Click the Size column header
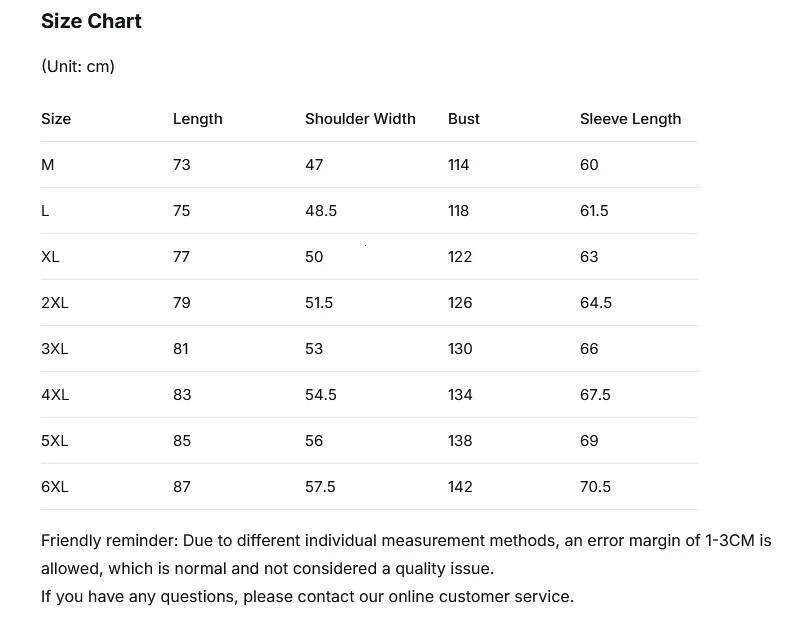This screenshot has height=621, width=802. [56, 119]
